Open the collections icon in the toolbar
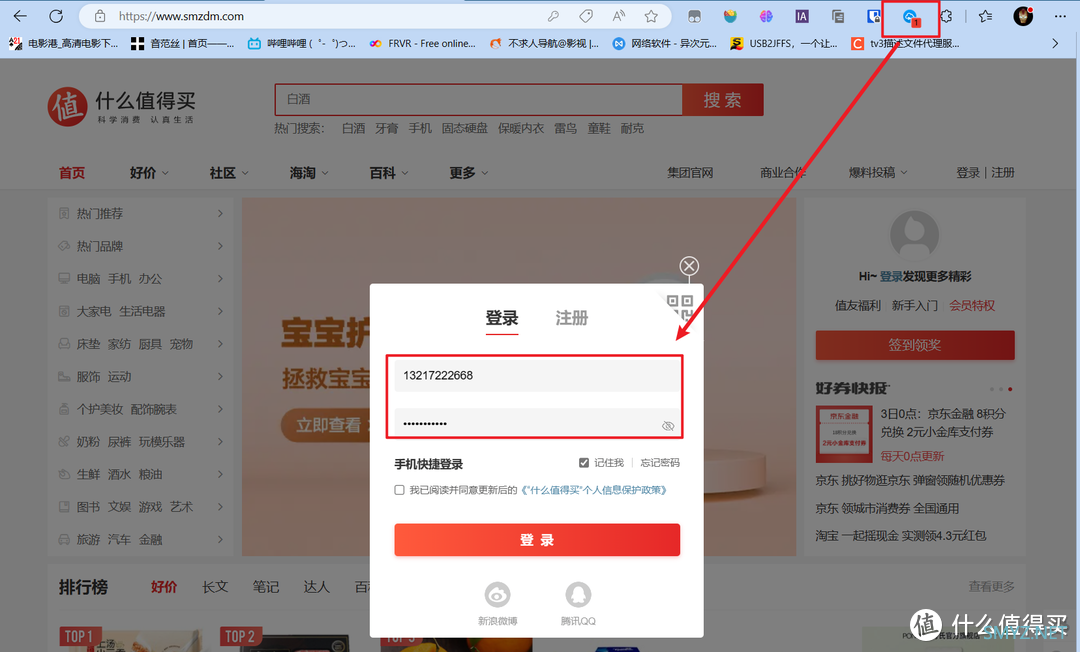The image size is (1080, 652). pyautogui.click(x=838, y=16)
